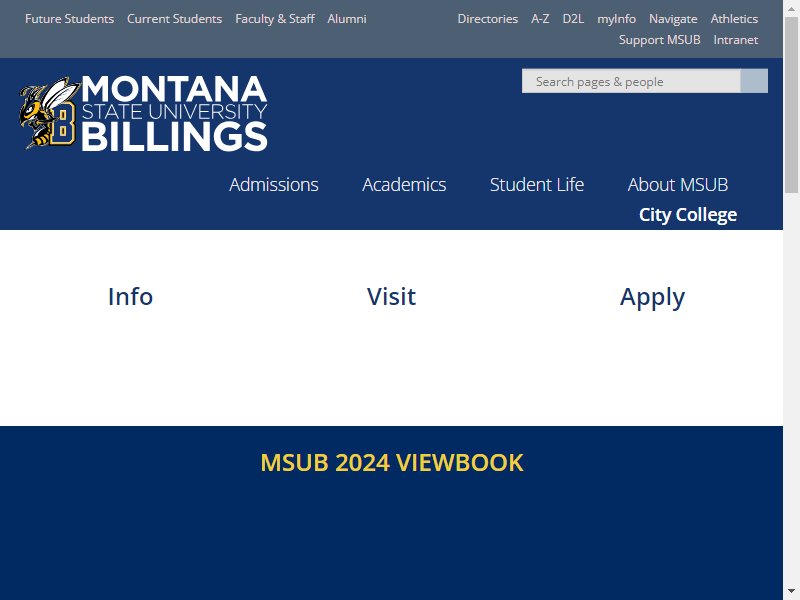The image size is (800, 600).
Task: Go to City College link
Action: (688, 215)
